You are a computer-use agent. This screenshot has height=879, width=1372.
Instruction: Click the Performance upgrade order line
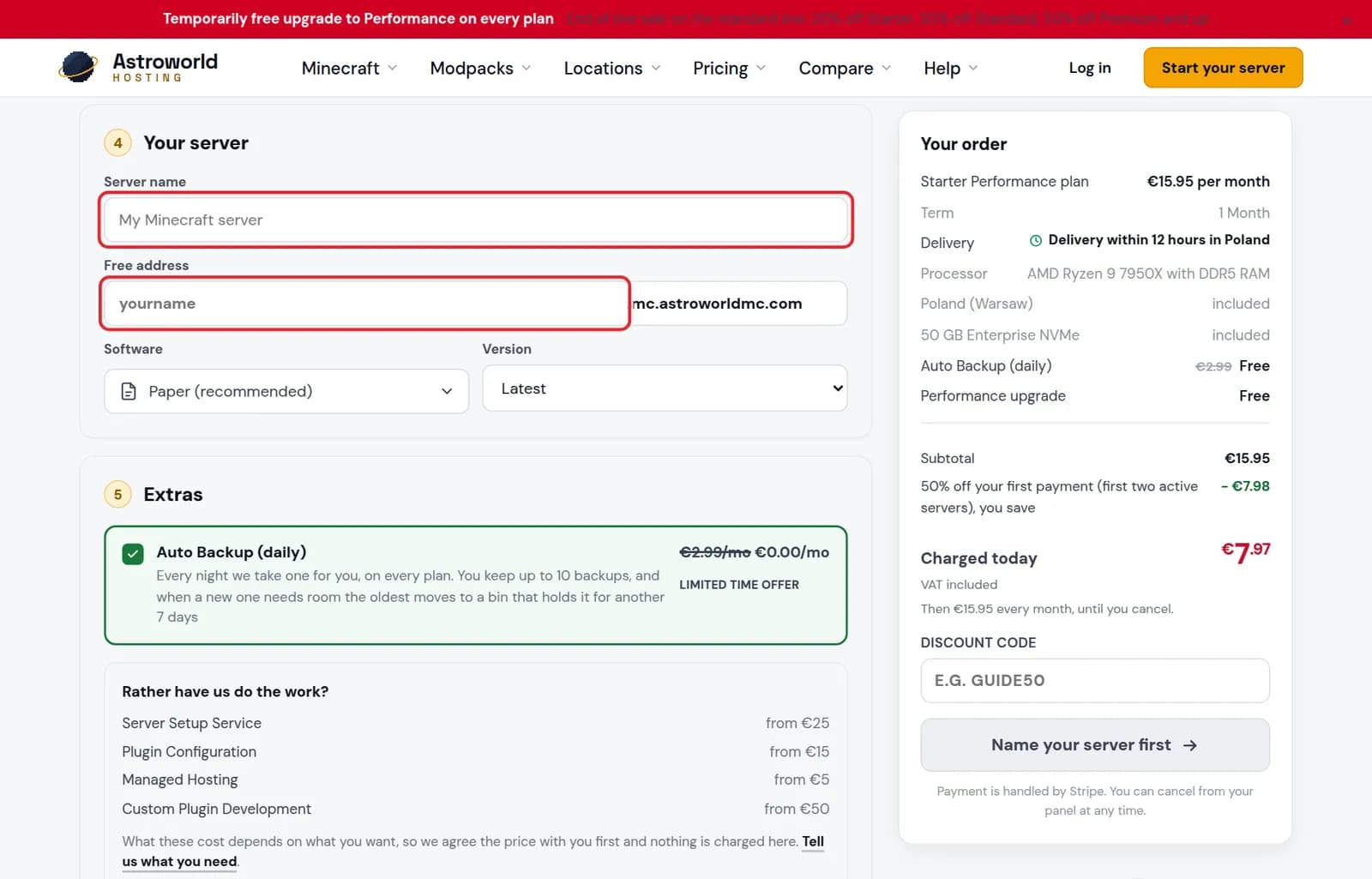point(1095,396)
